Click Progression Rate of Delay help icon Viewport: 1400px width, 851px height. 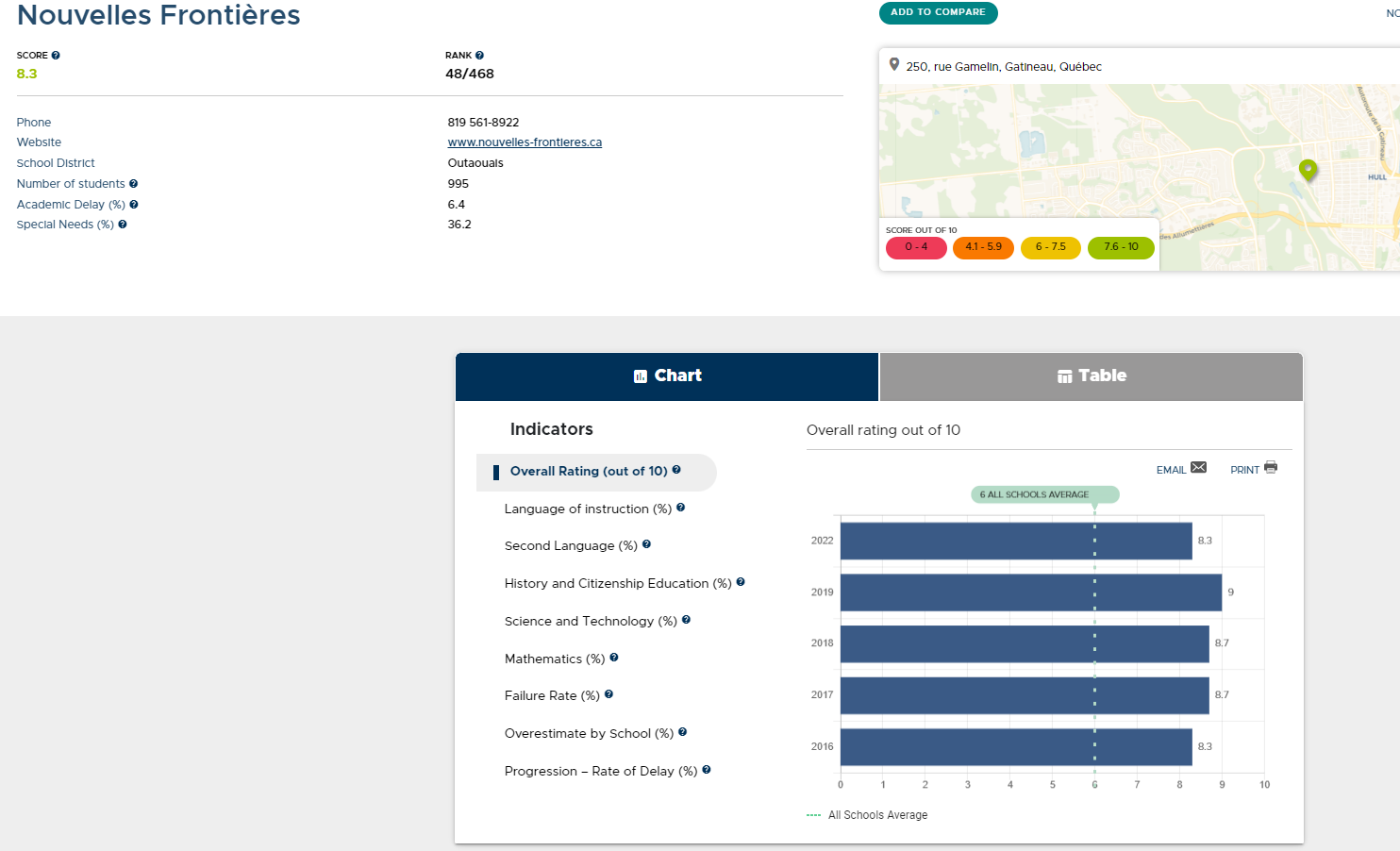tap(707, 770)
